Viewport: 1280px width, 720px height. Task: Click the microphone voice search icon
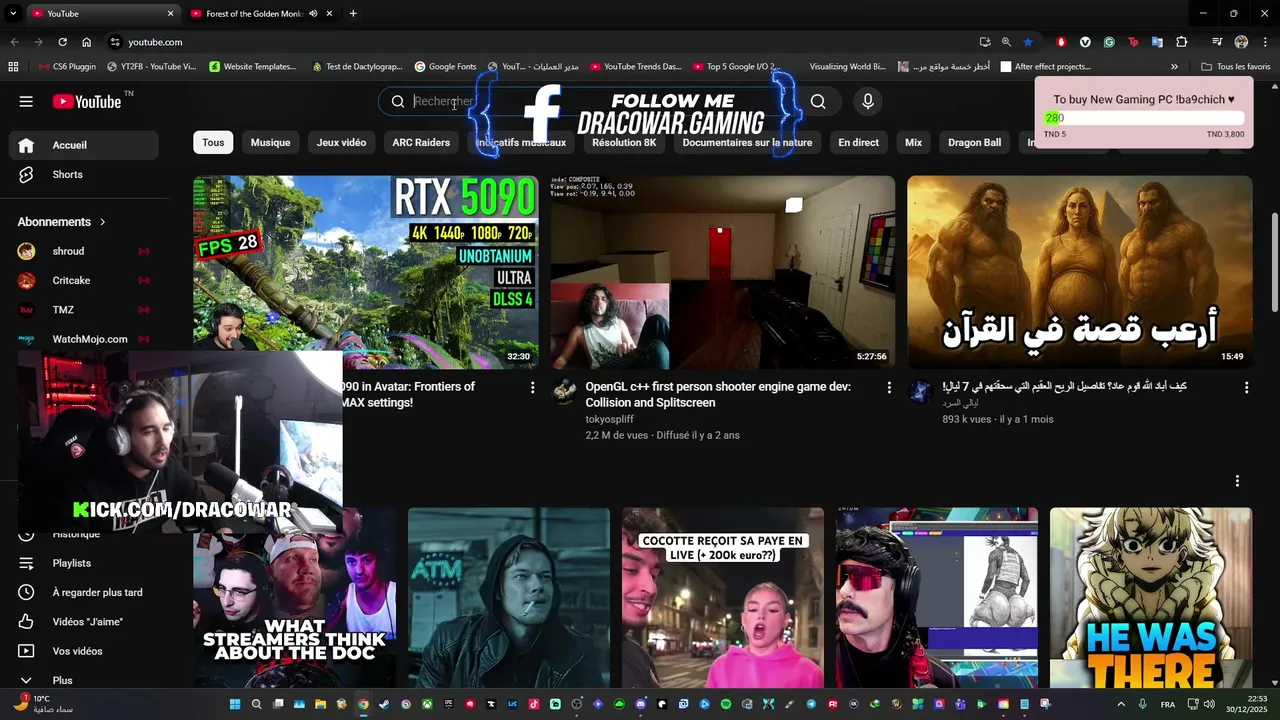click(x=868, y=101)
